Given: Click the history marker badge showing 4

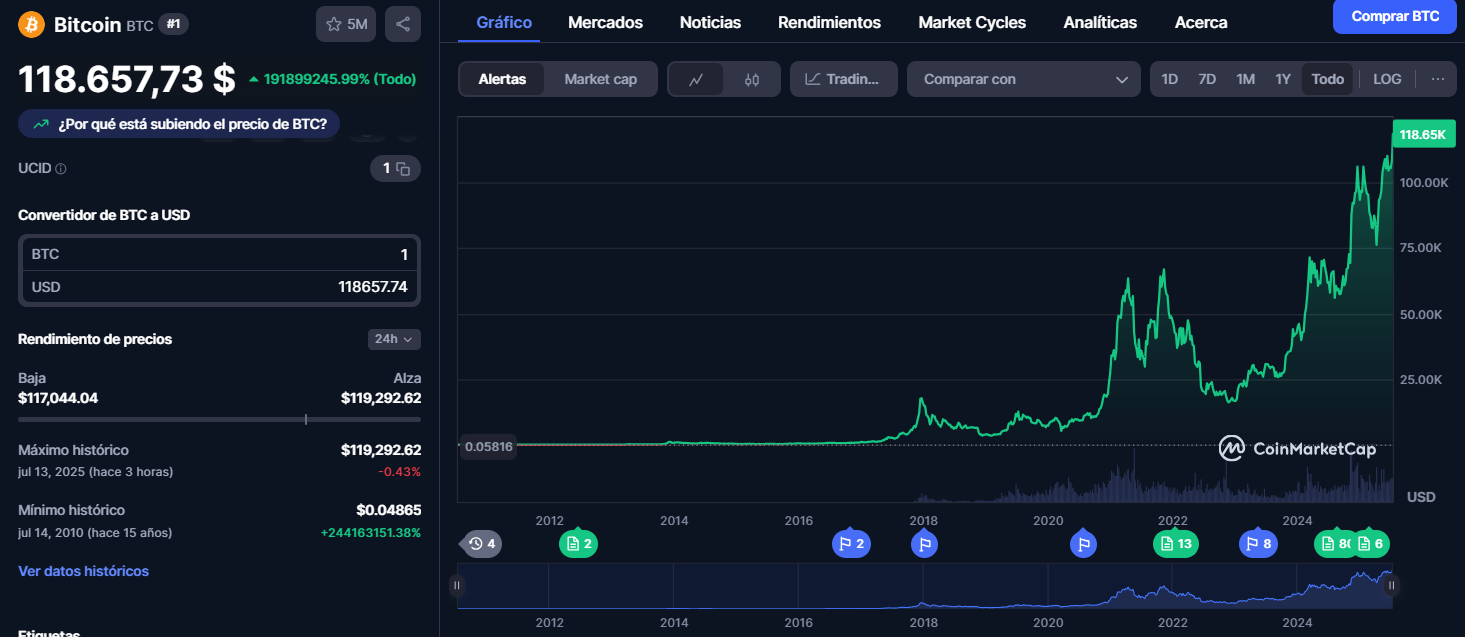Looking at the screenshot, I should coord(482,544).
